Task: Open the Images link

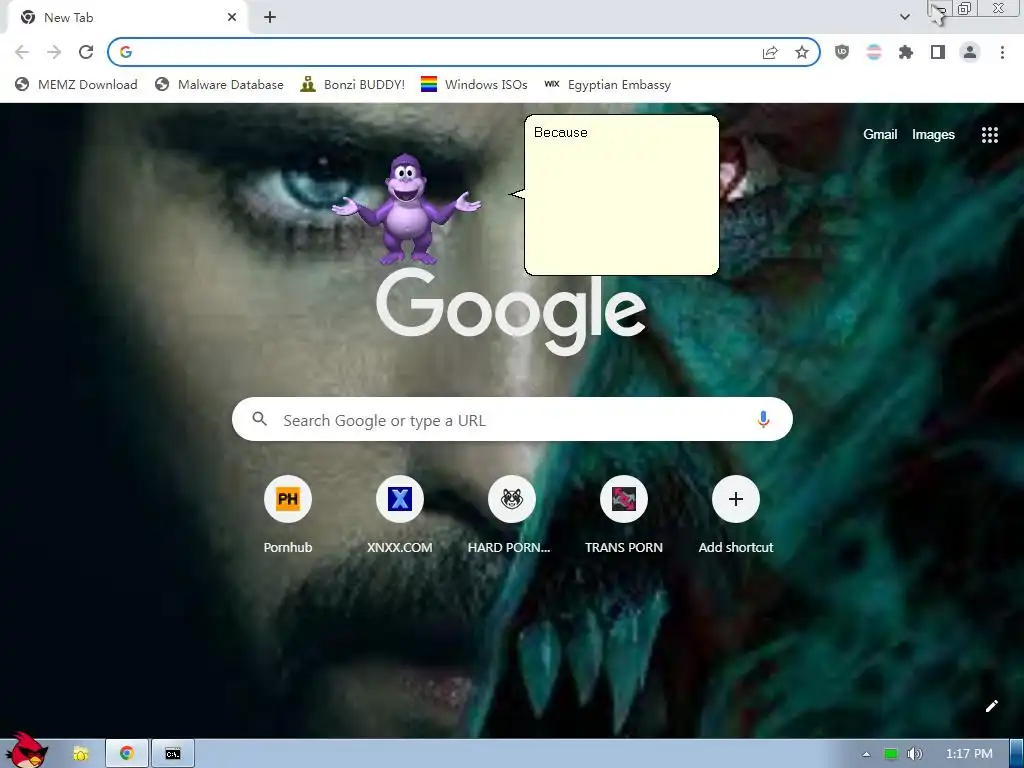Action: 933,135
